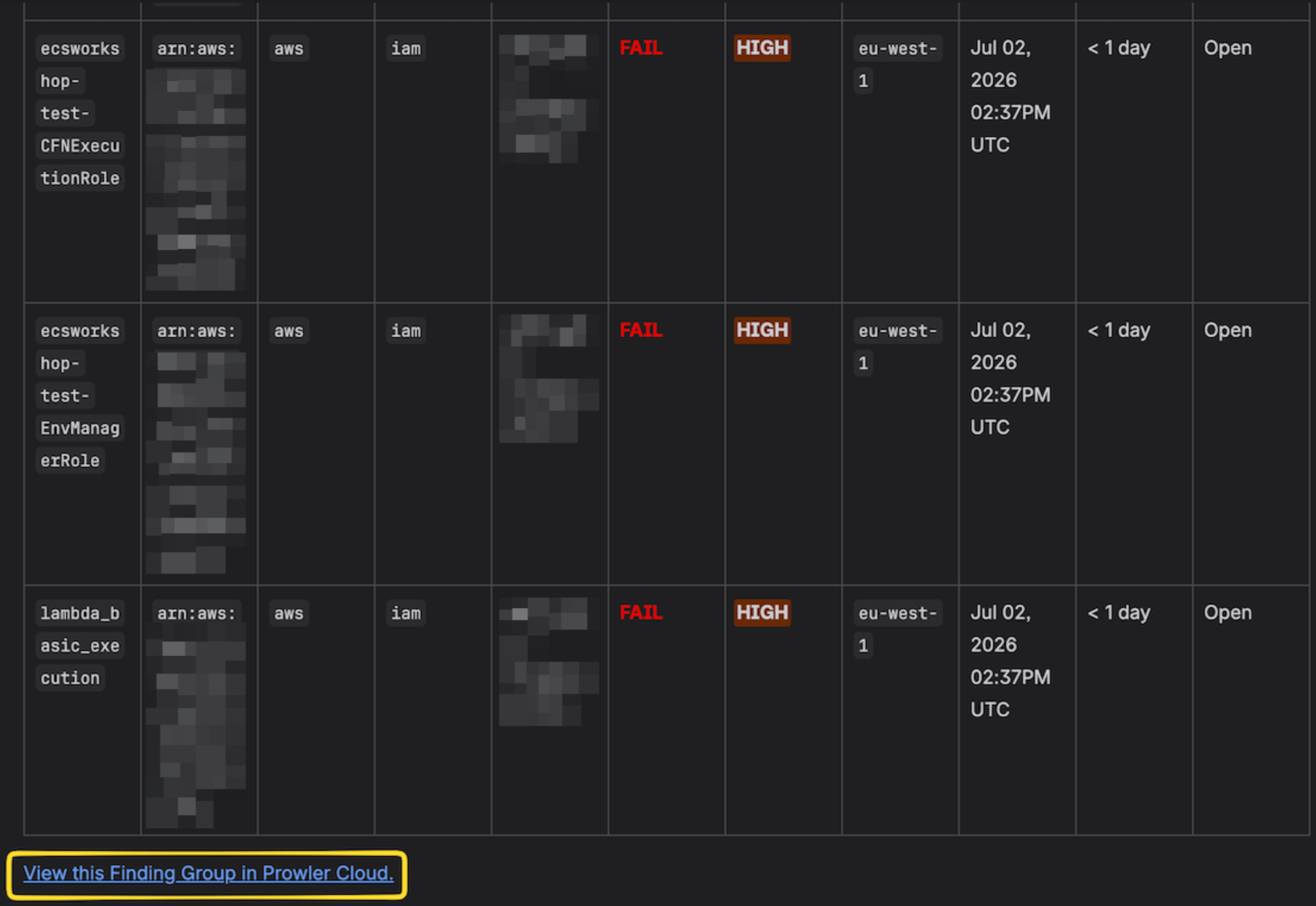The height and width of the screenshot is (906, 1316).
Task: Click the Open status in the EnvManagerRole row
Action: pyautogui.click(x=1228, y=331)
